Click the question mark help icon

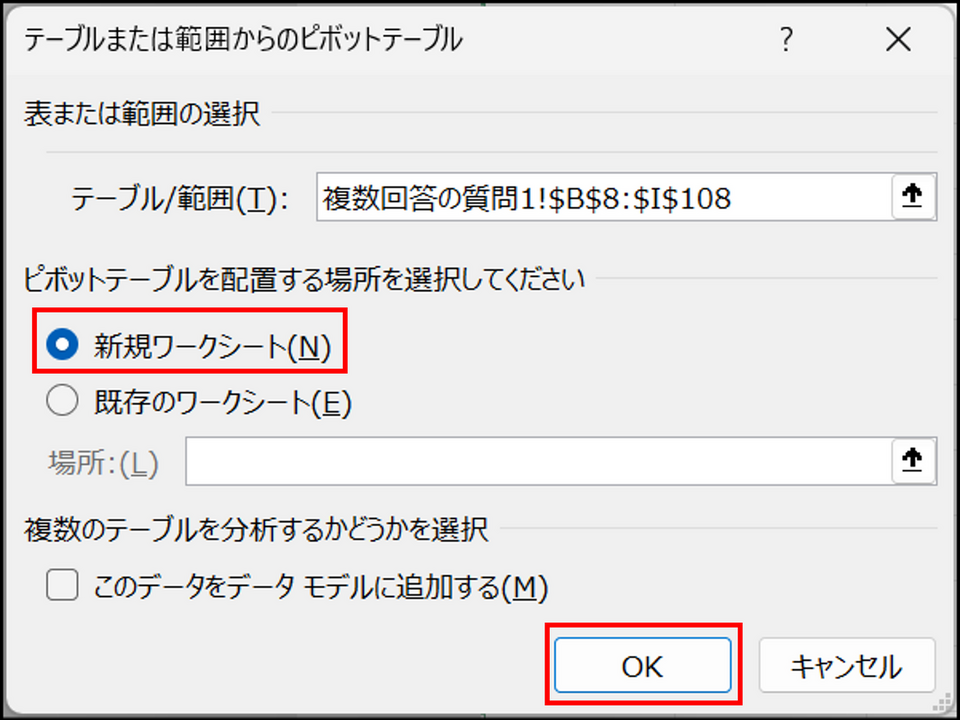pos(787,40)
